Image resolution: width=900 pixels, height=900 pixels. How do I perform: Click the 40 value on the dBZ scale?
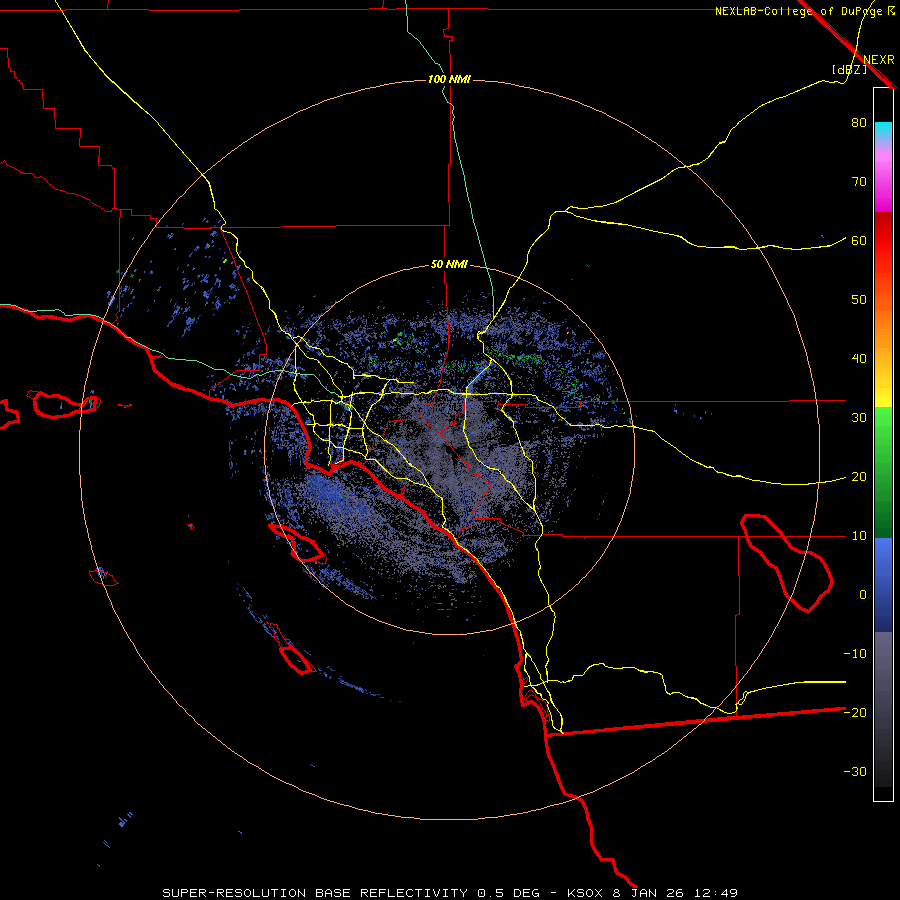pyautogui.click(x=859, y=359)
